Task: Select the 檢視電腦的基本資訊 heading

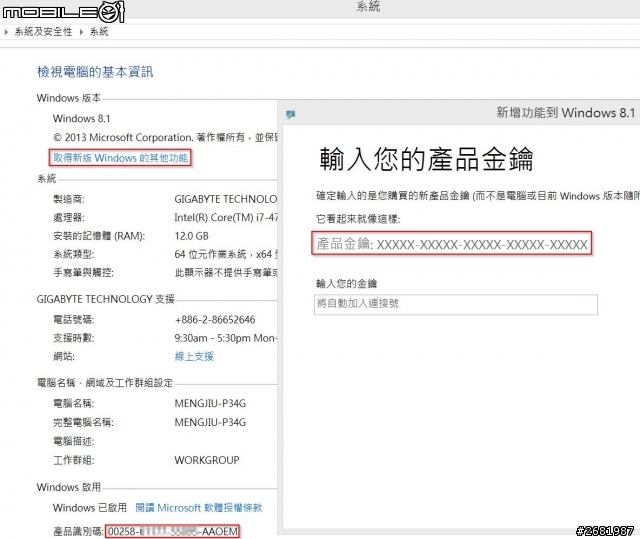Action: click(x=95, y=72)
